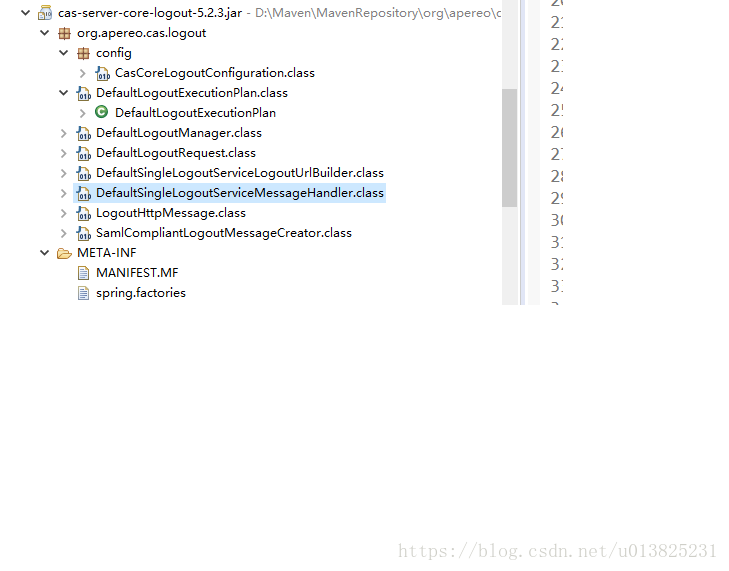
Task: Select SamlCompliantLogoutMessageCreator.class text
Action: (x=224, y=233)
